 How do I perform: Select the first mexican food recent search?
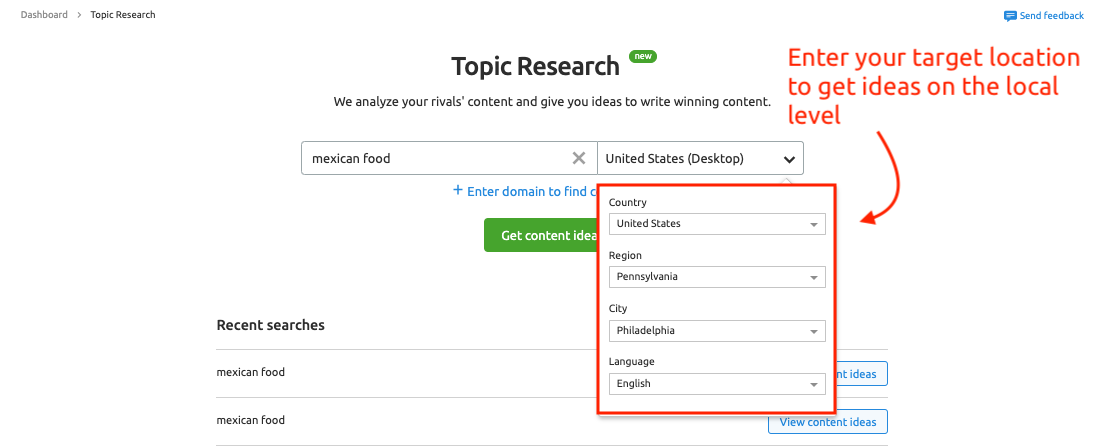251,372
